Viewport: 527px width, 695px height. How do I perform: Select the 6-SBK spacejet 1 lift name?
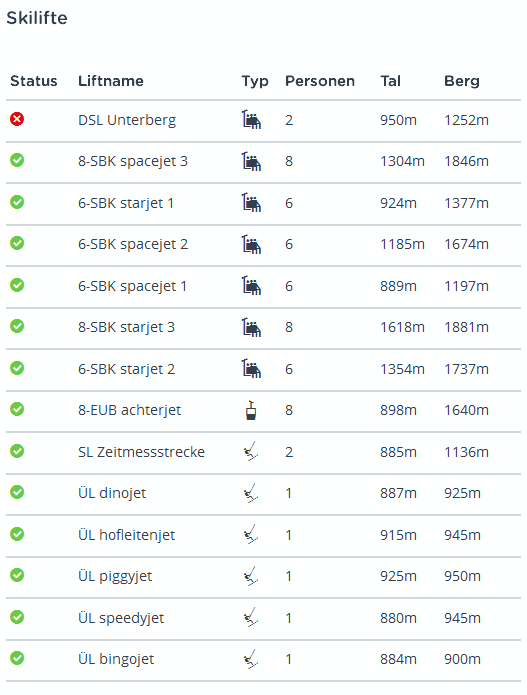click(x=133, y=286)
